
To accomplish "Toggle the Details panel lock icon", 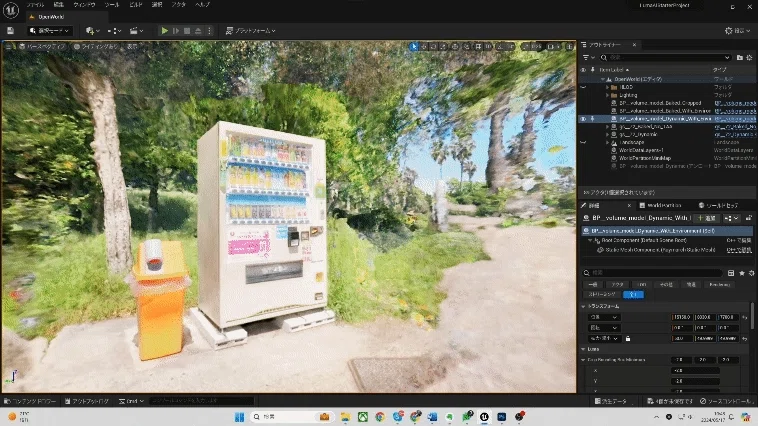I will 748,218.
